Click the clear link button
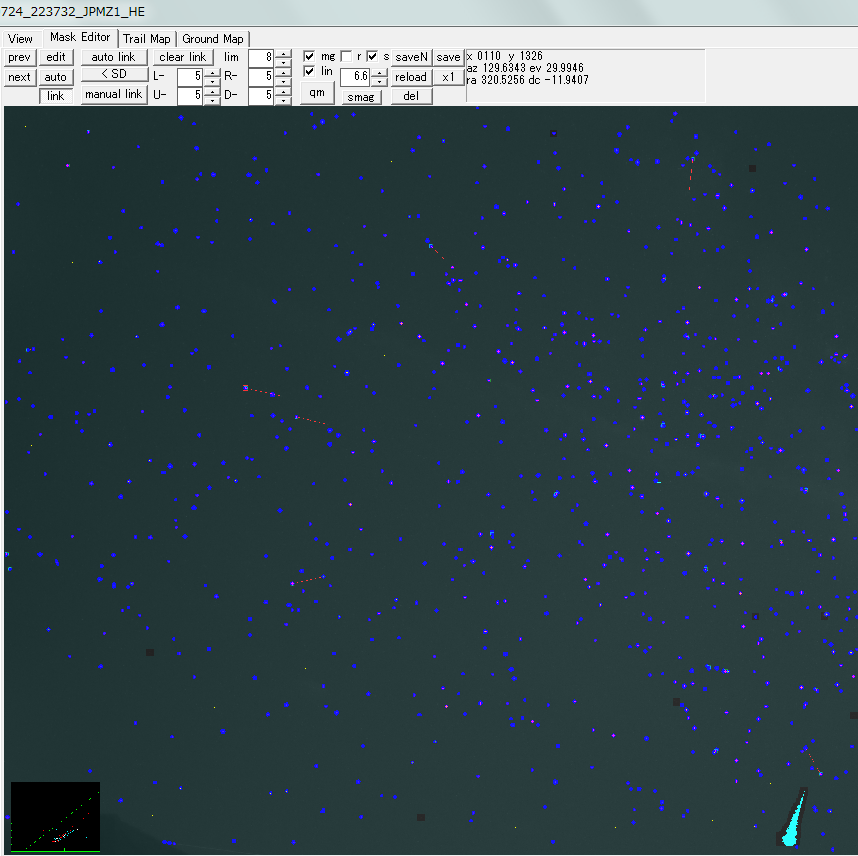 click(183, 57)
